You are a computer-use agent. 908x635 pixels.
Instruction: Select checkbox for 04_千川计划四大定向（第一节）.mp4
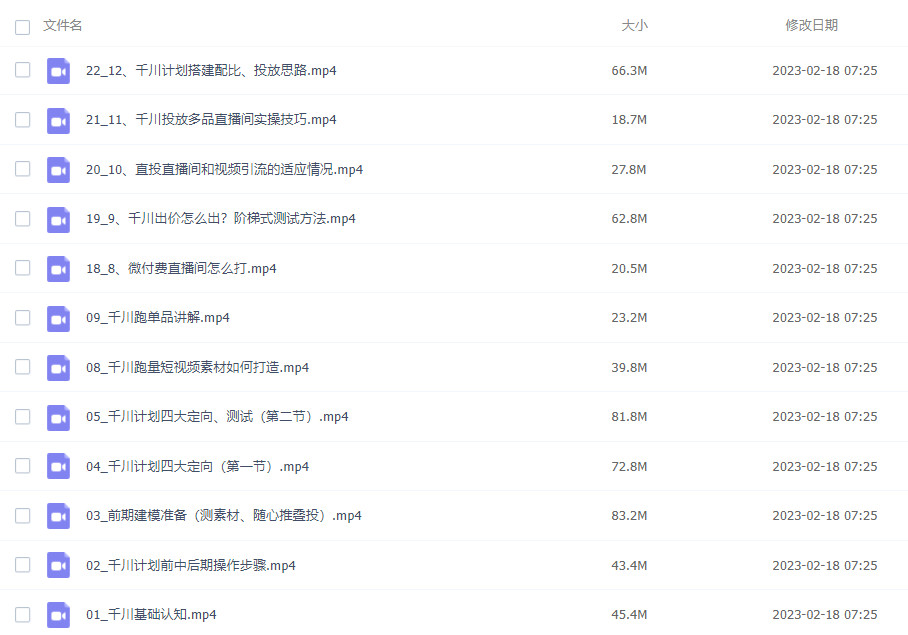22,467
